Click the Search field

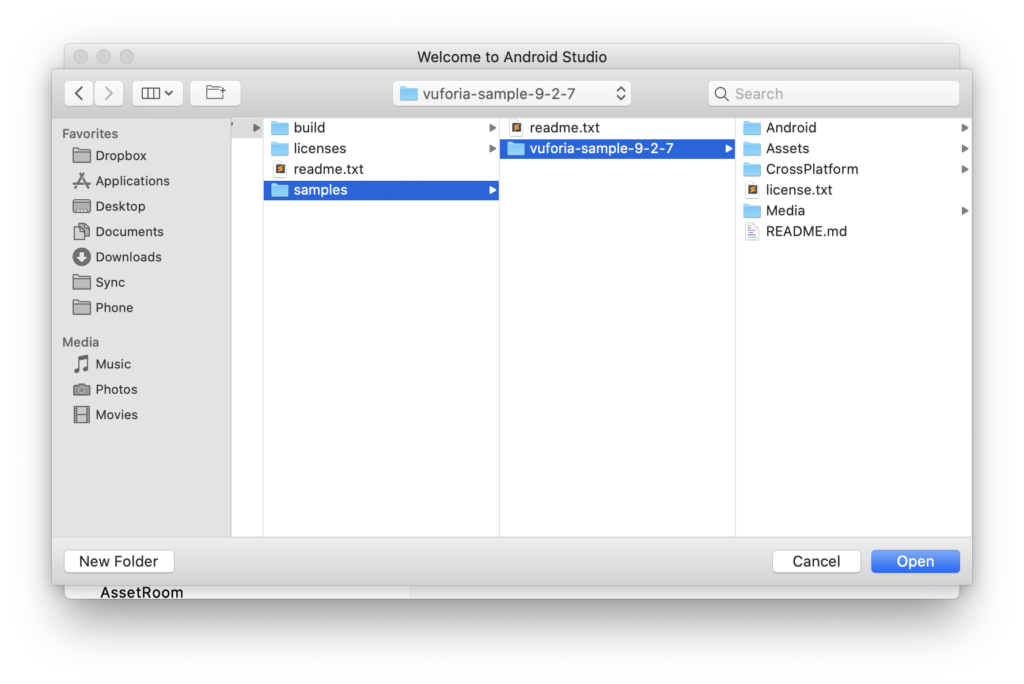[x=834, y=93]
